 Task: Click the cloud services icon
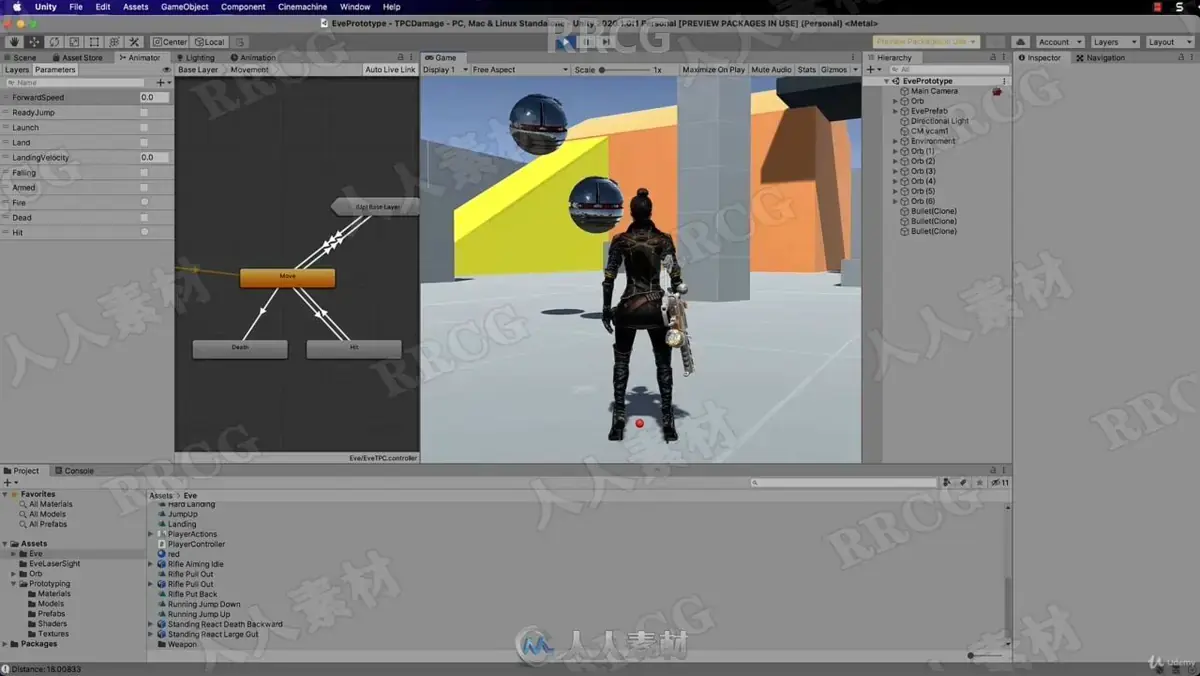(1020, 42)
